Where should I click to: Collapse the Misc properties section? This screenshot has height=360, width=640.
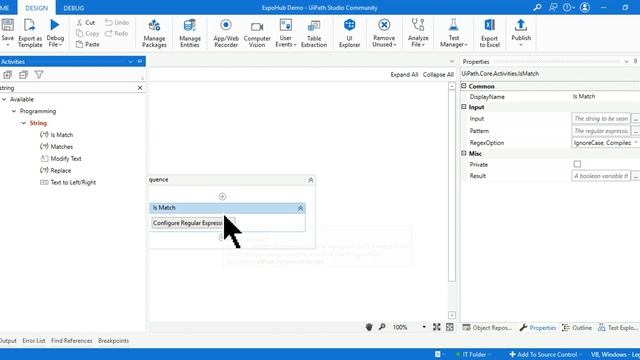pyautogui.click(x=464, y=153)
